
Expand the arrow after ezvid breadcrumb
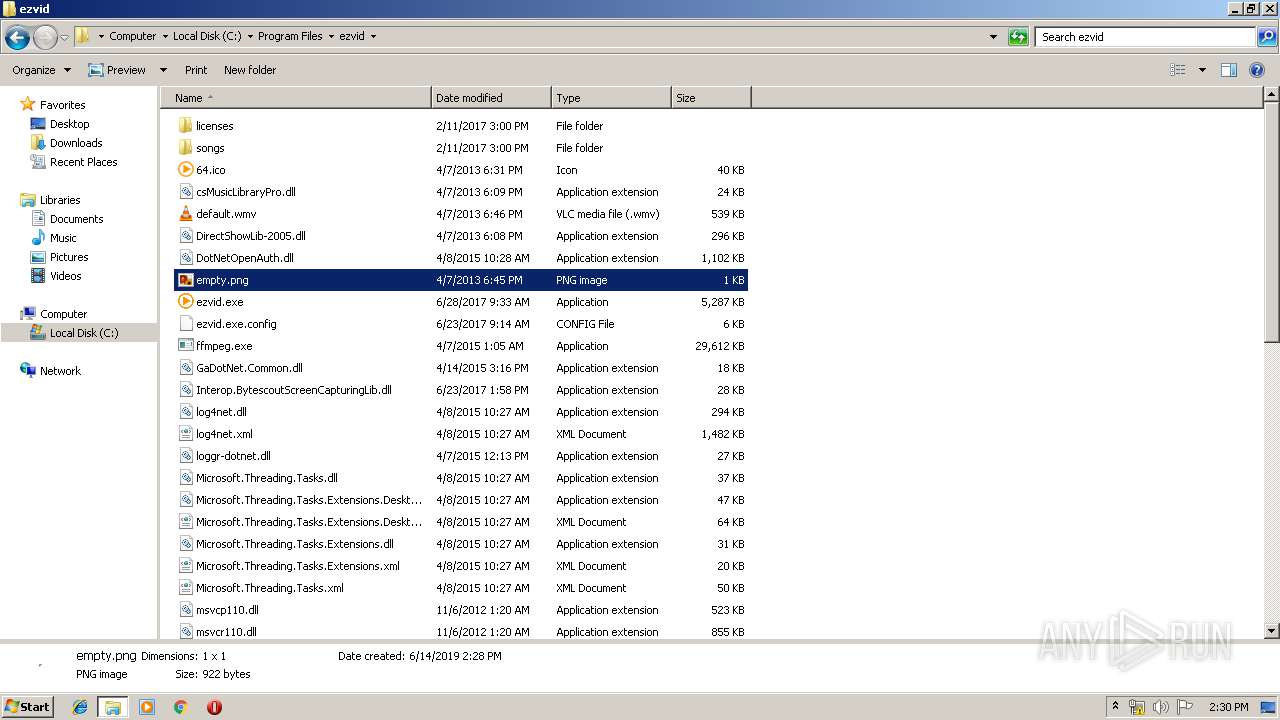(x=374, y=36)
